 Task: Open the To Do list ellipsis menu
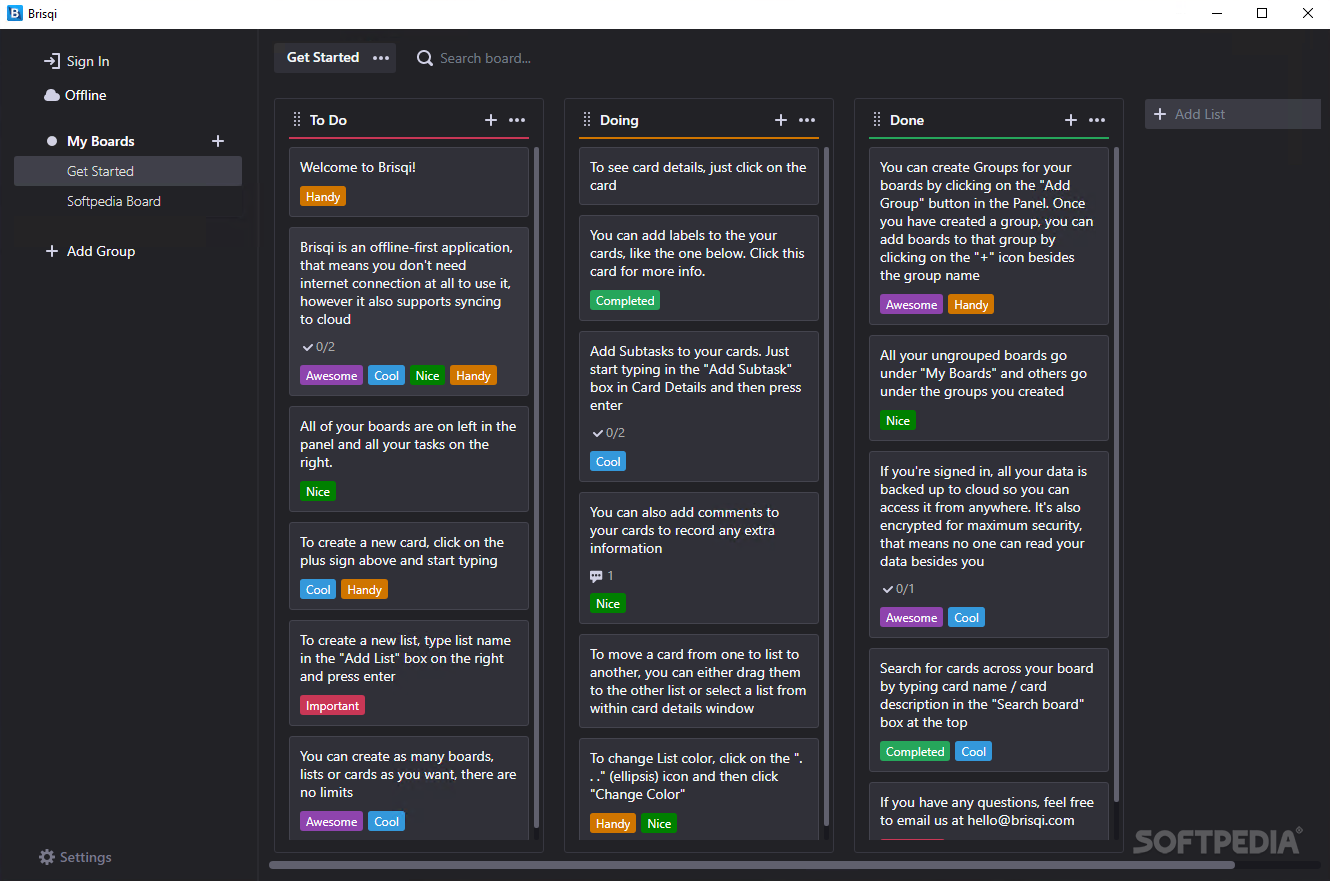pyautogui.click(x=517, y=120)
